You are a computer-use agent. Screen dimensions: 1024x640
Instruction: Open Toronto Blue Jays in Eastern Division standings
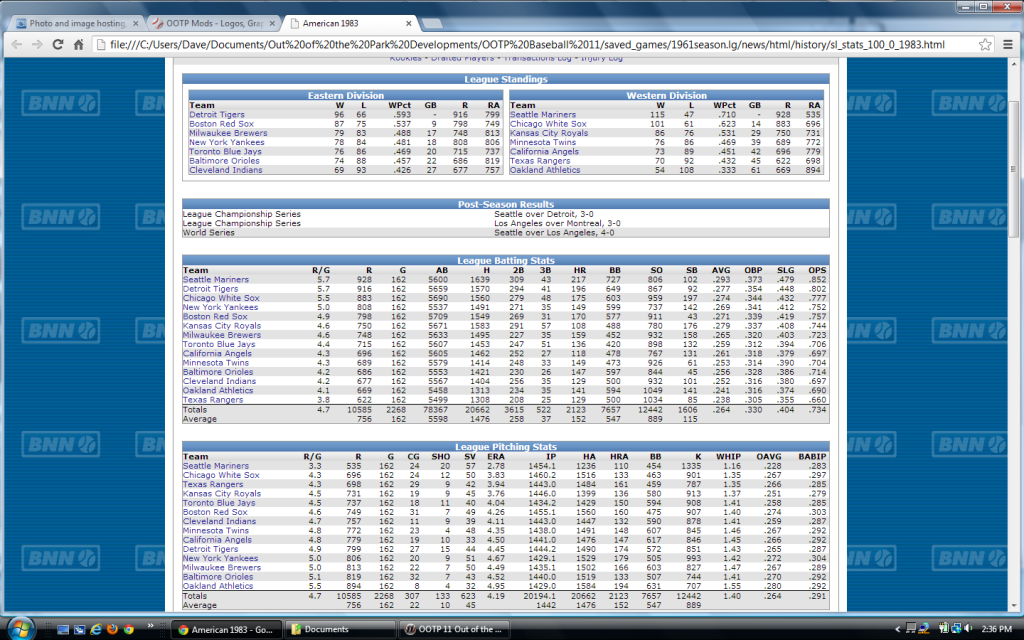point(225,151)
